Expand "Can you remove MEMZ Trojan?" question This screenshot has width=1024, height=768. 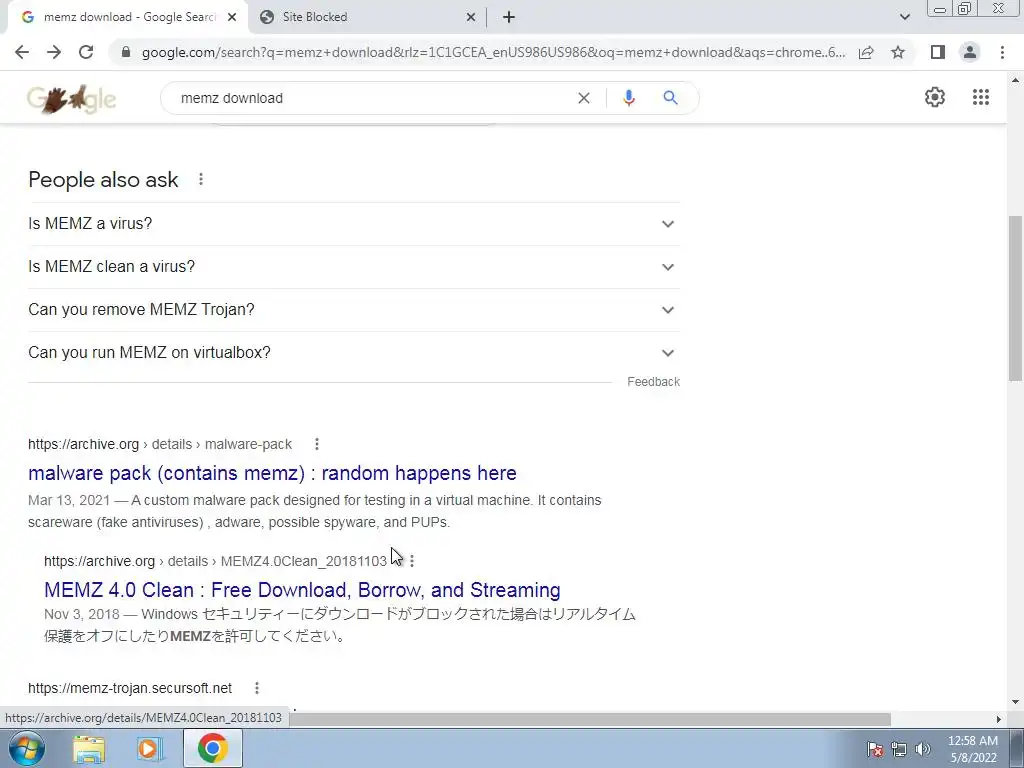coord(354,310)
